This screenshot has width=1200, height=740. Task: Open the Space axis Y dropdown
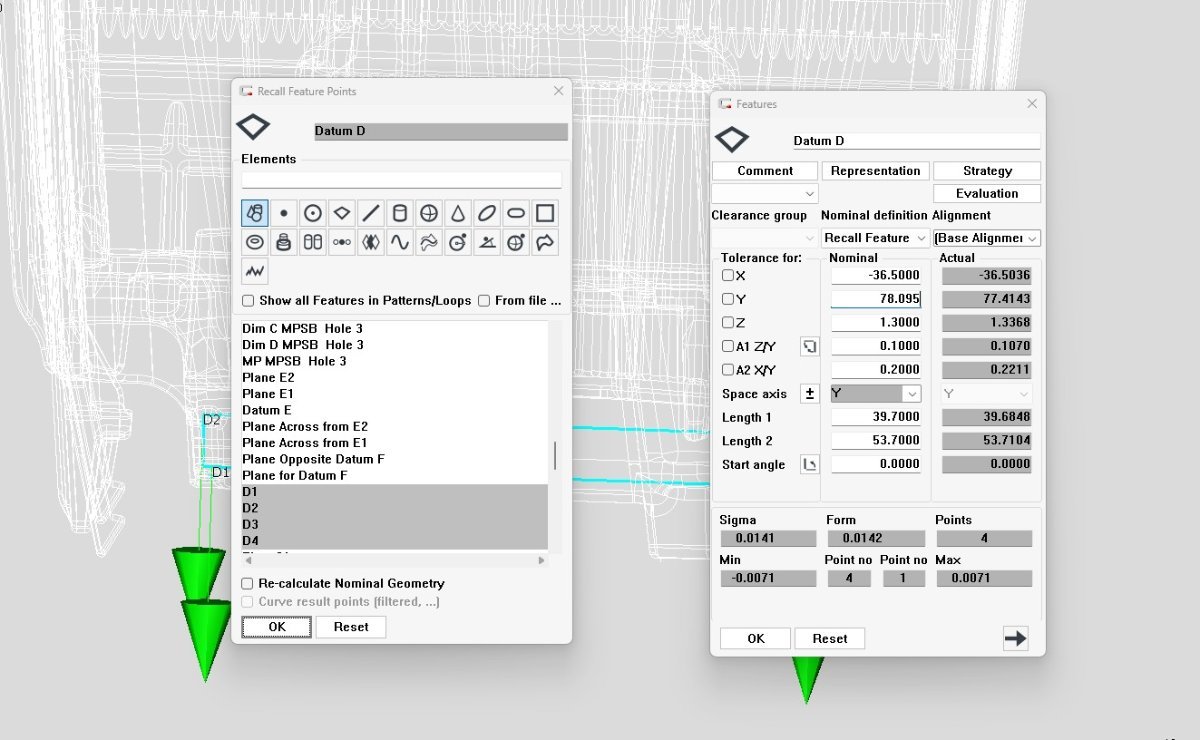875,394
